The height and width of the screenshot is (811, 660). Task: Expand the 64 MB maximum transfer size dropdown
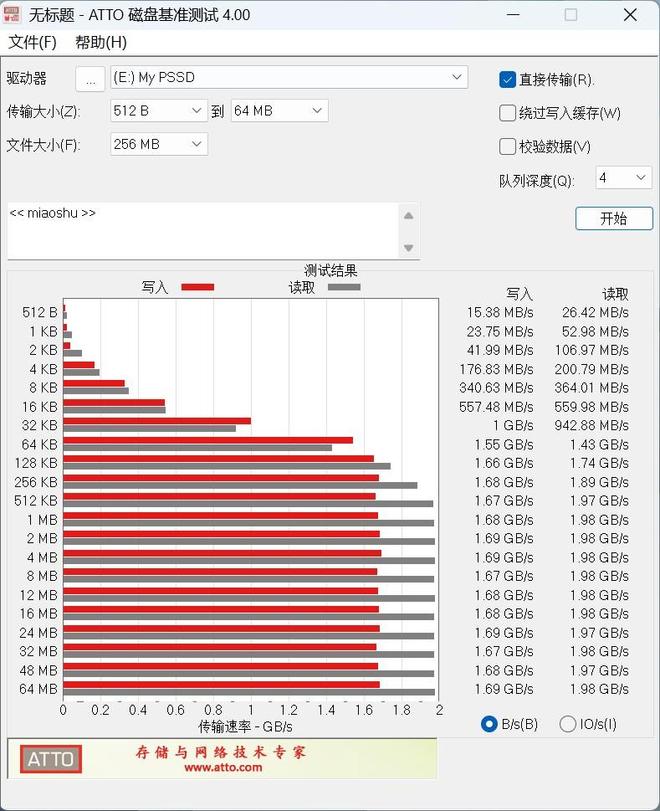pyautogui.click(x=279, y=111)
